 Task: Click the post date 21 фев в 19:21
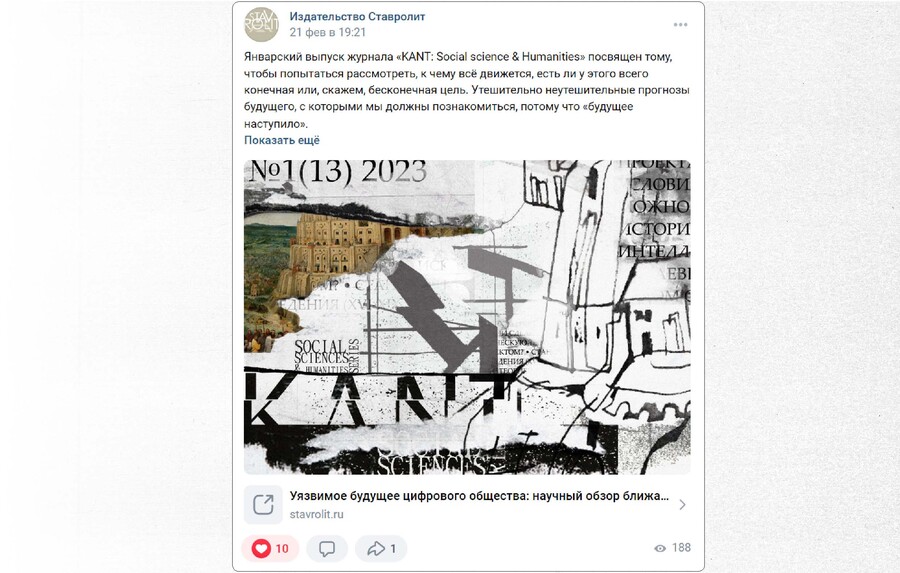(327, 32)
